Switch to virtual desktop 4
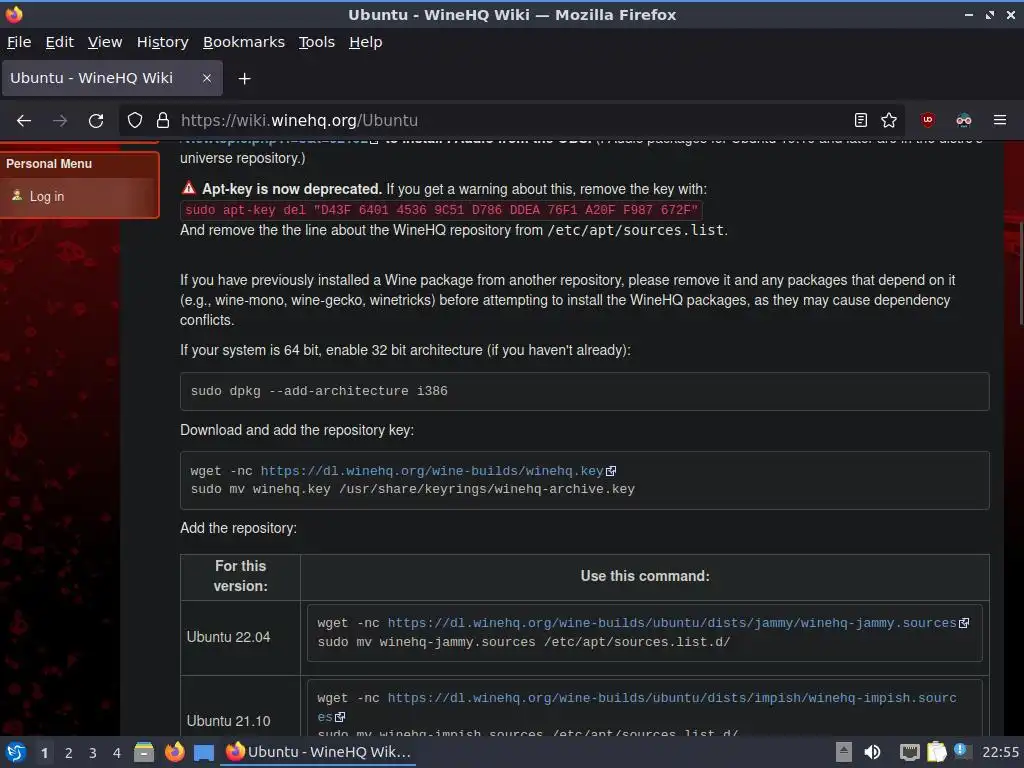 [117, 753]
